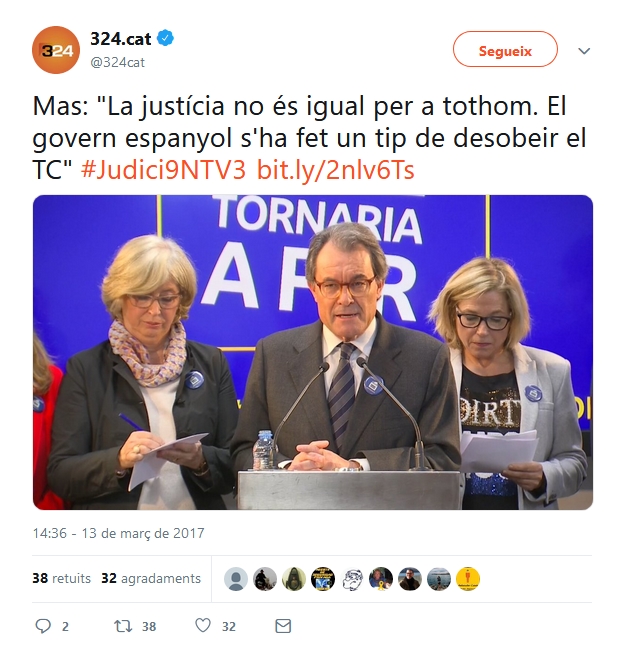Viewport: 628px width, 650px height.
Task: Send tweet via envelope message icon
Action: click(283, 626)
